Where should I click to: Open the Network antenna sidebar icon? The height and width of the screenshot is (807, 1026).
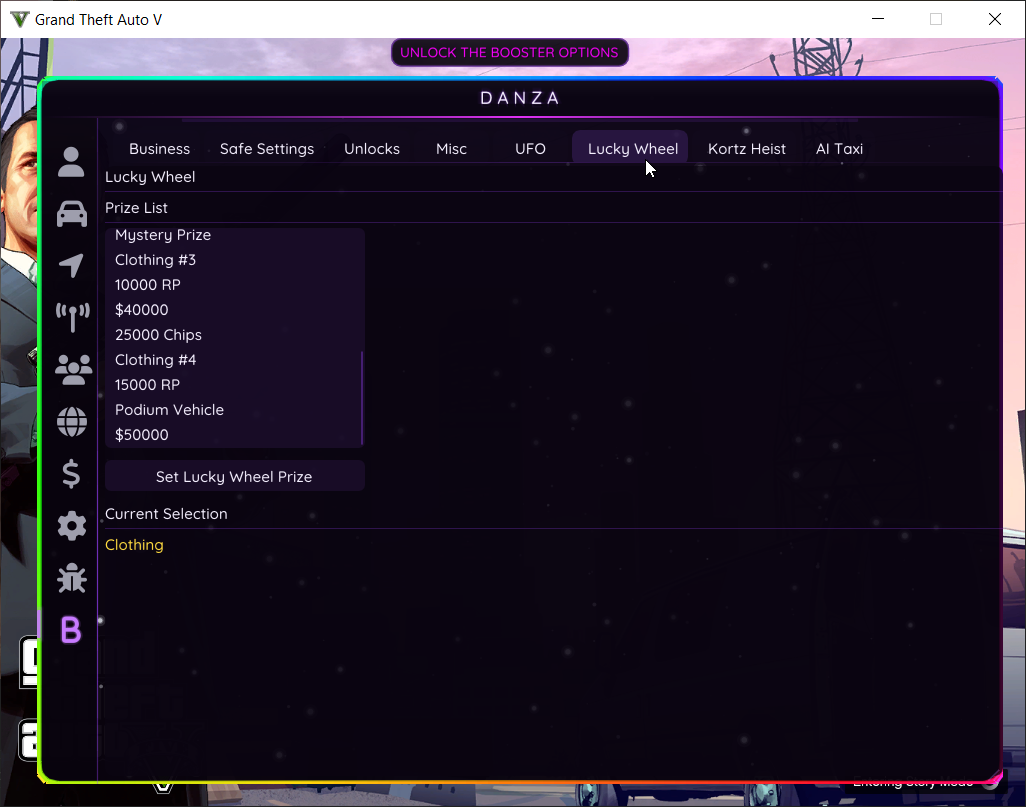[72, 317]
